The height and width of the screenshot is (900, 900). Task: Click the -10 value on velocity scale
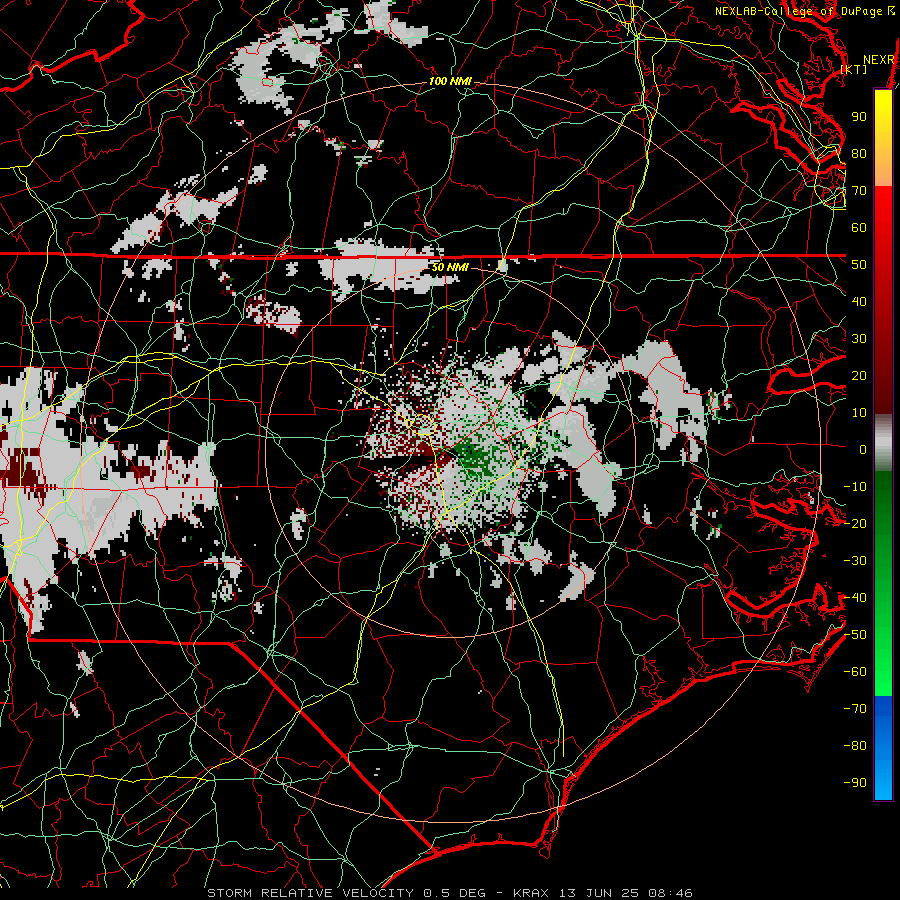click(855, 487)
